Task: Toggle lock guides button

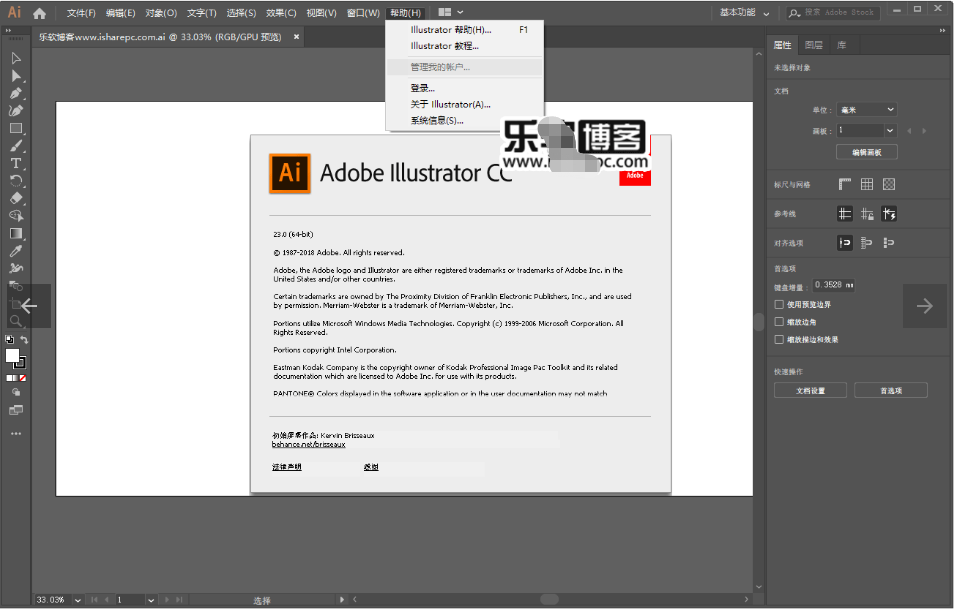Action: click(867, 214)
